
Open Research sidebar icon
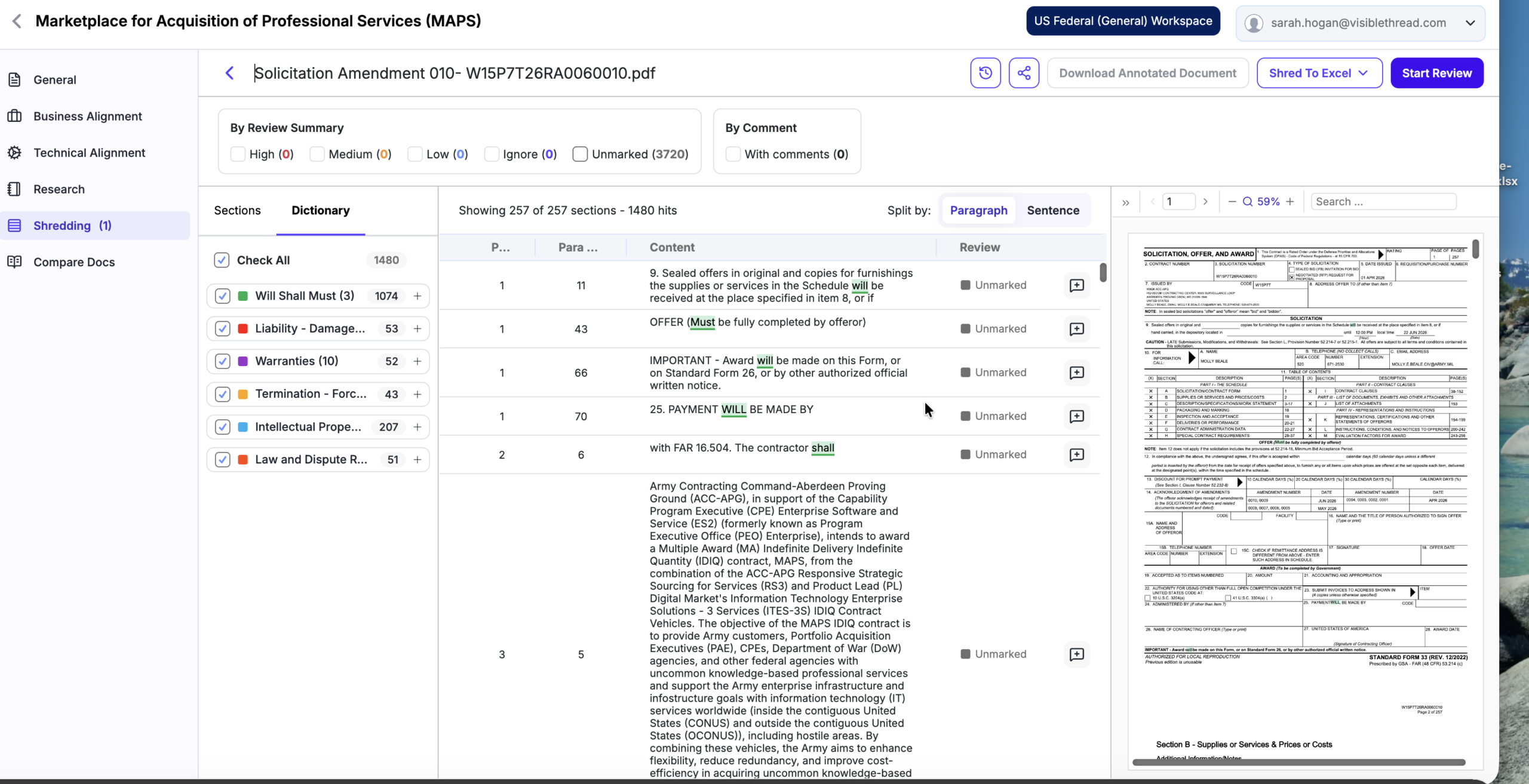tap(15, 189)
